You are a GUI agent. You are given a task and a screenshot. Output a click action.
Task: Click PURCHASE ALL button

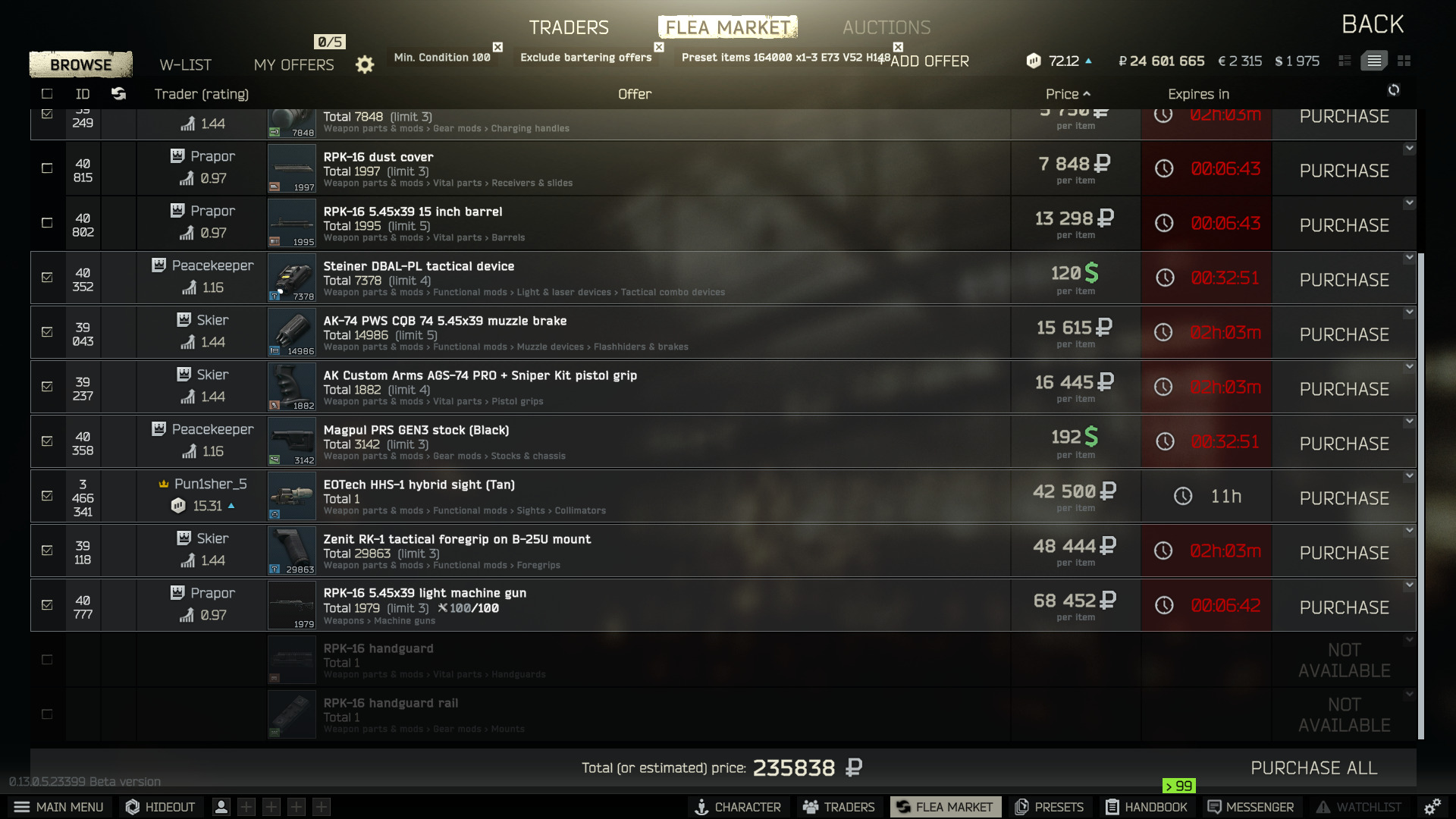coord(1313,768)
